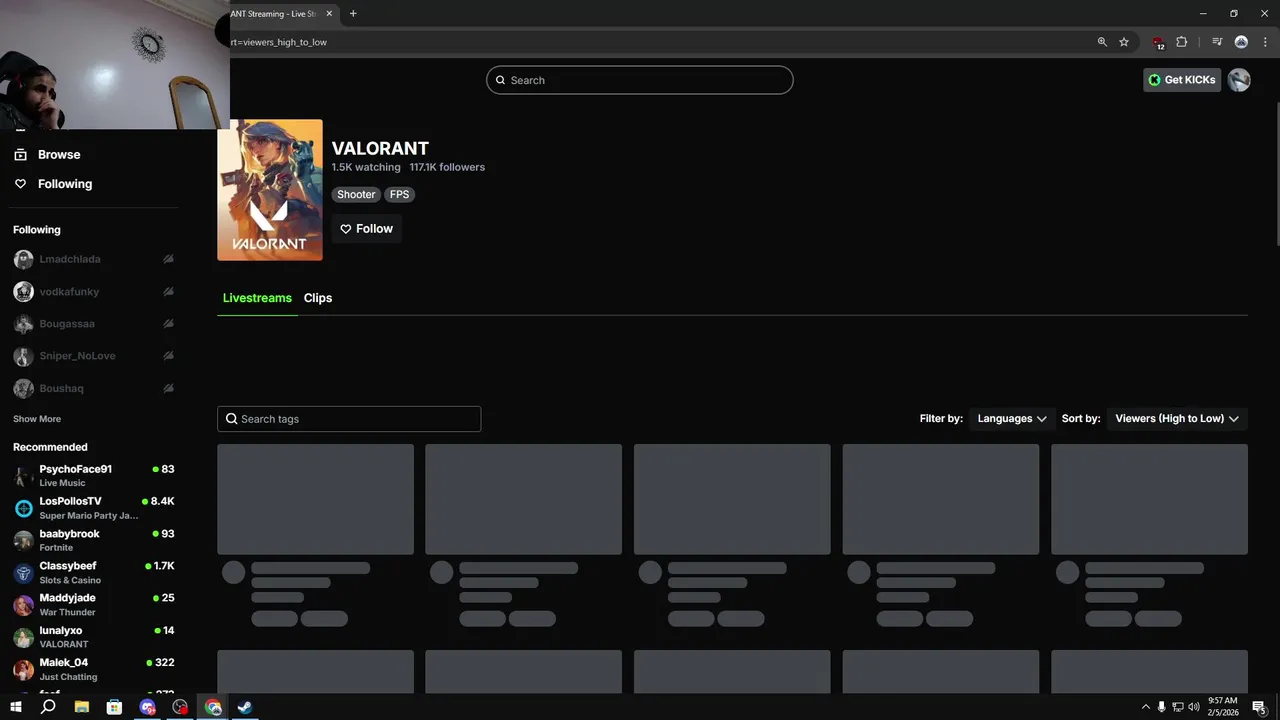
Task: Show hidden system tray icons chevron
Action: 1146,707
